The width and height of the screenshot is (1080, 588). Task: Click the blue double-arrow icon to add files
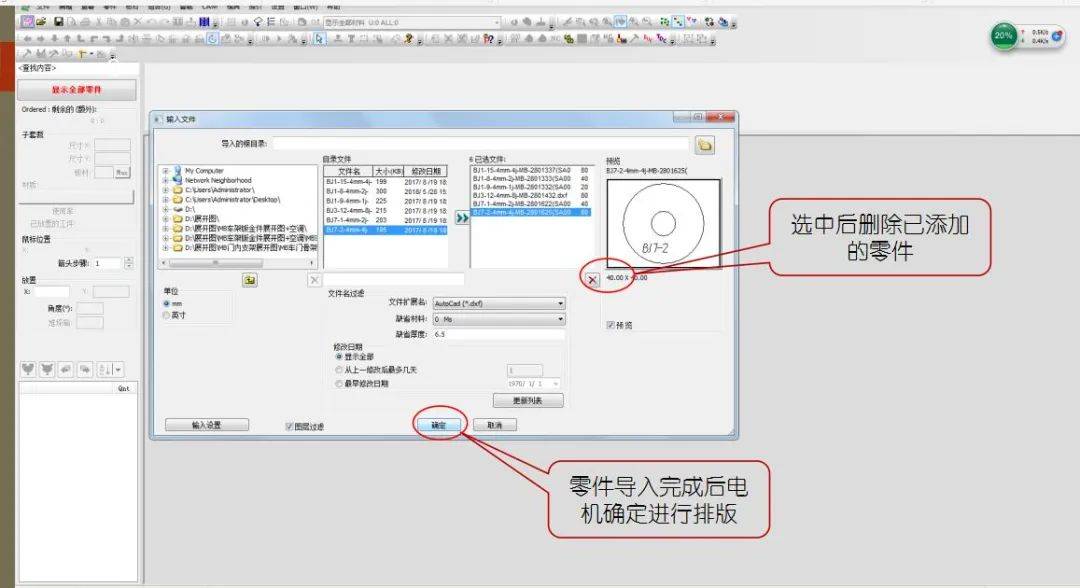461,217
